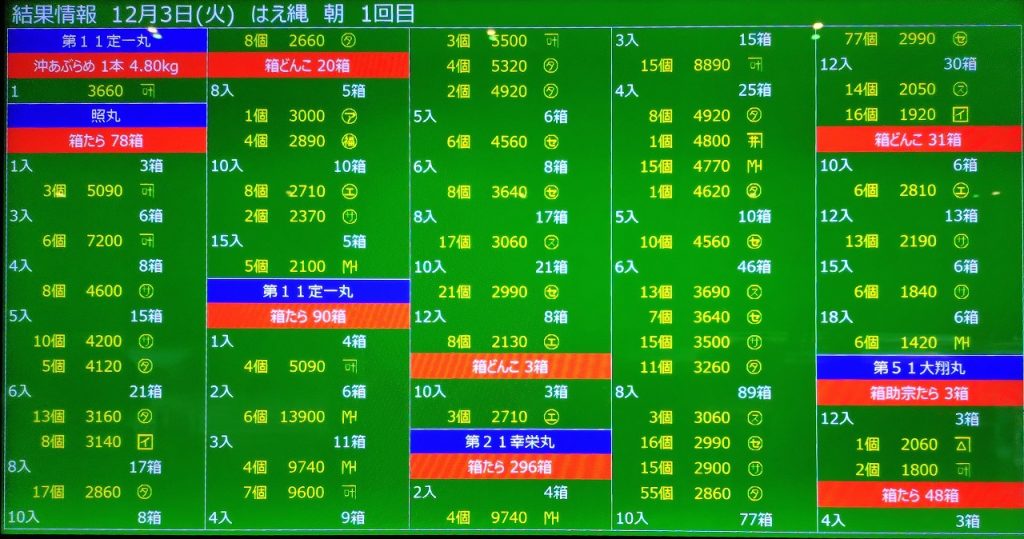Open the 第５１大翔丸 vessel header

919,367
